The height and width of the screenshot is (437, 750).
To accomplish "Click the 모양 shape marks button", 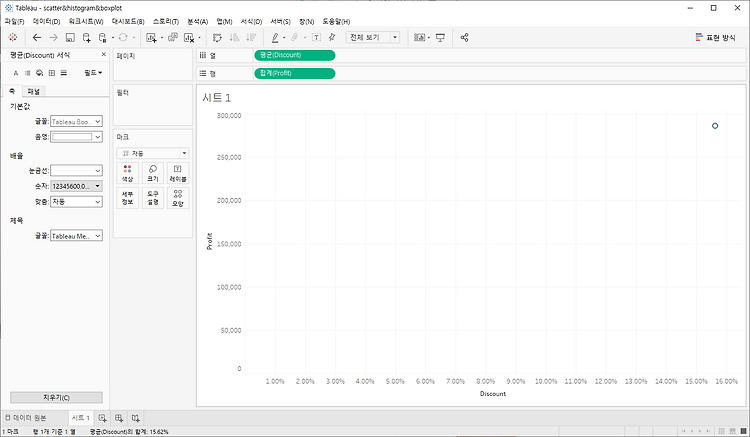I will click(x=177, y=198).
